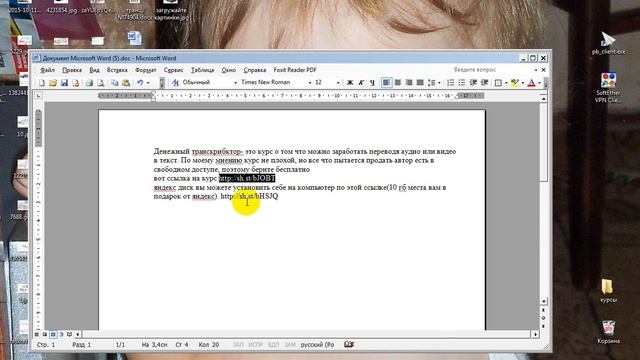
Task: Open Print Preview icon
Action: pos(100,83)
